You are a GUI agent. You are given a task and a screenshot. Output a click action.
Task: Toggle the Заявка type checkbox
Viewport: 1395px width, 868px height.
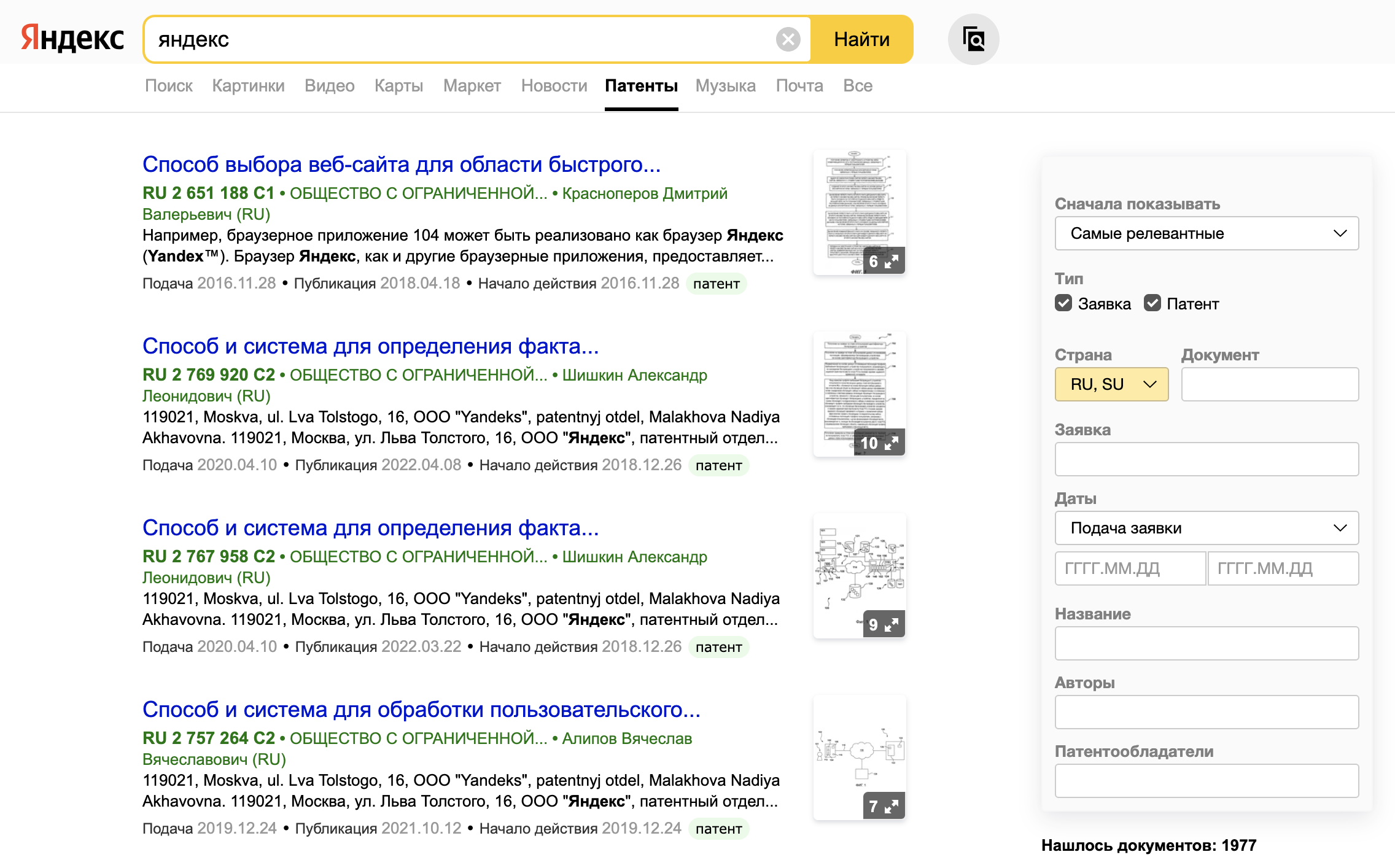(x=1063, y=303)
